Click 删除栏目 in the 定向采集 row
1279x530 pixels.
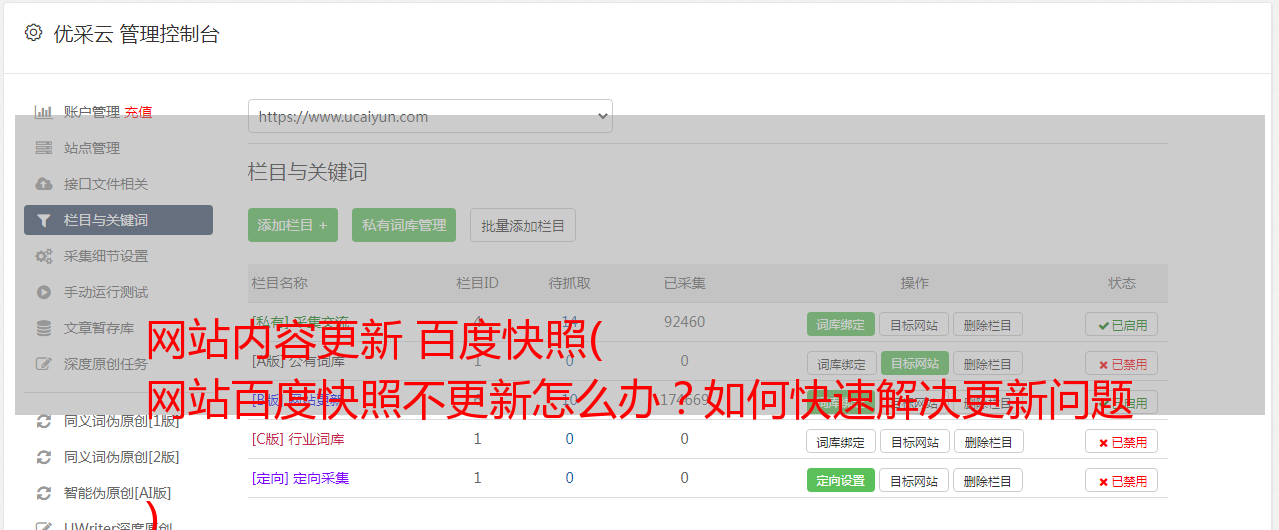click(988, 480)
